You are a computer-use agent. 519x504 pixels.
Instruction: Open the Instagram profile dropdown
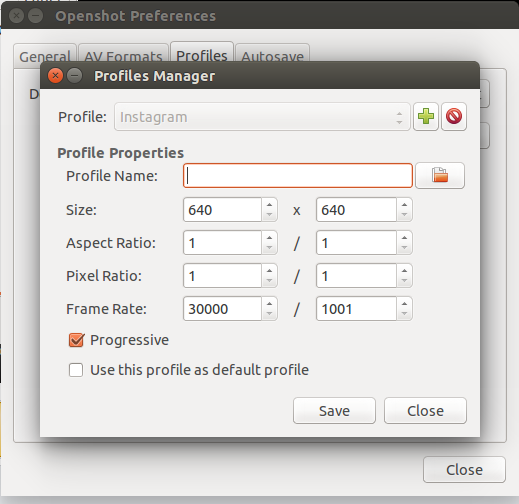262,117
